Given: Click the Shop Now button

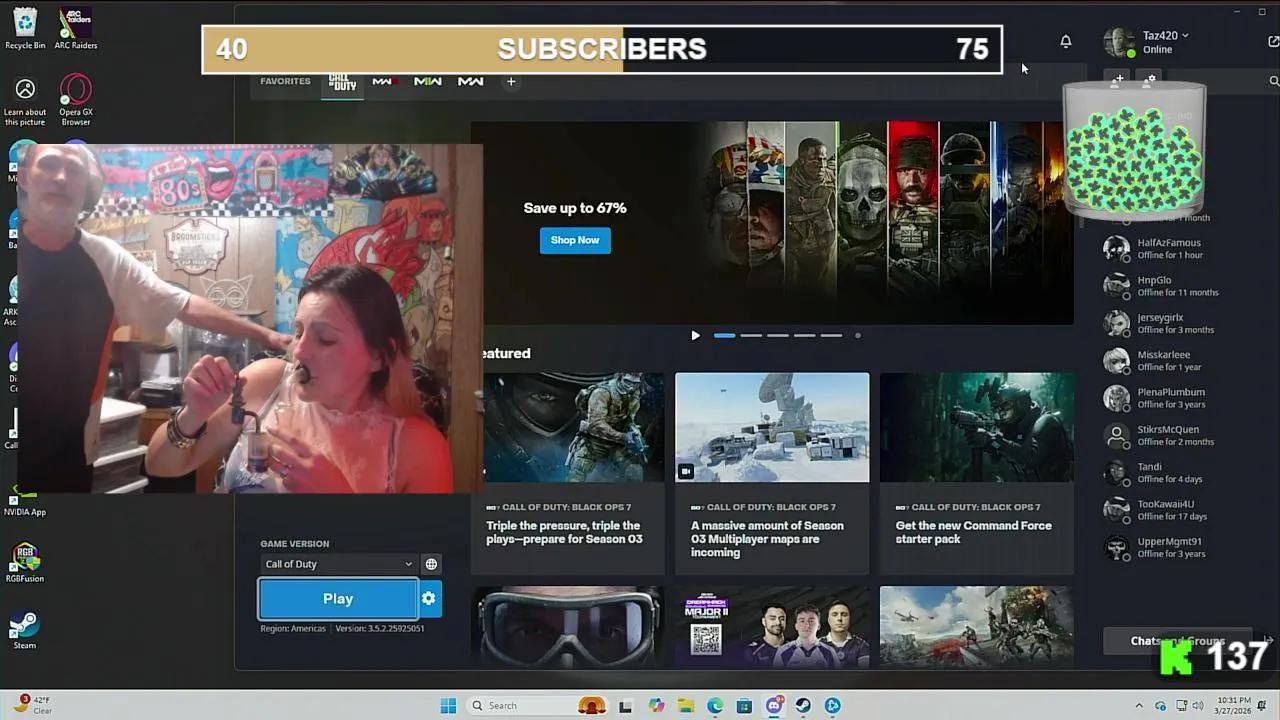Looking at the screenshot, I should click(575, 240).
